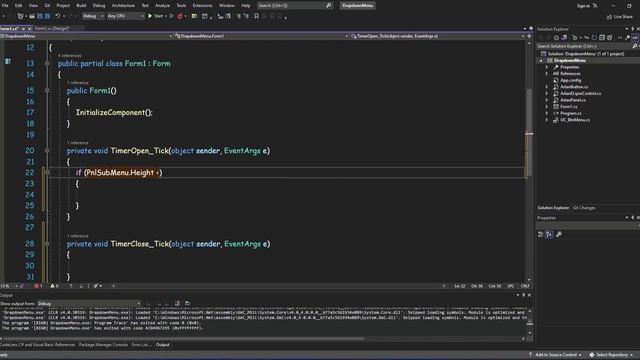This screenshot has width=640, height=360.
Task: Click the Categorized icon in Properties panel
Action: click(x=540, y=234)
